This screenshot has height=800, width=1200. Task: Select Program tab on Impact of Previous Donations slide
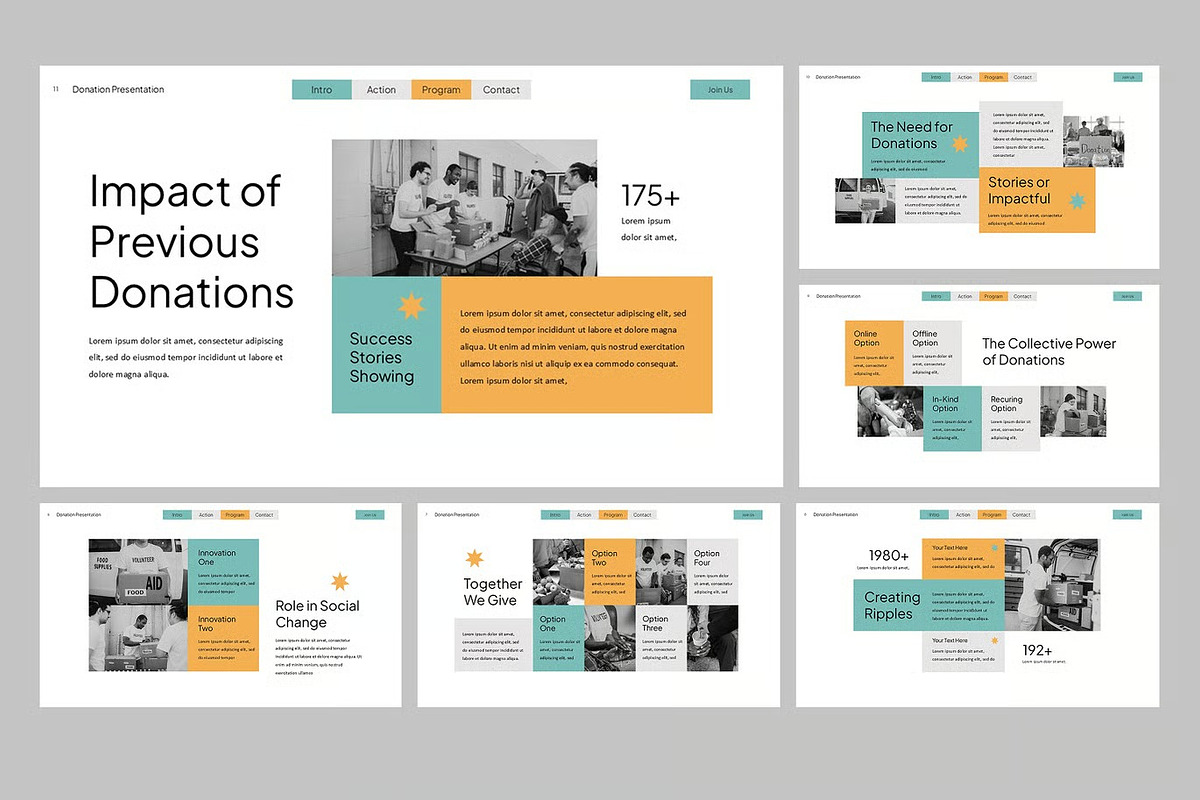[x=441, y=90]
